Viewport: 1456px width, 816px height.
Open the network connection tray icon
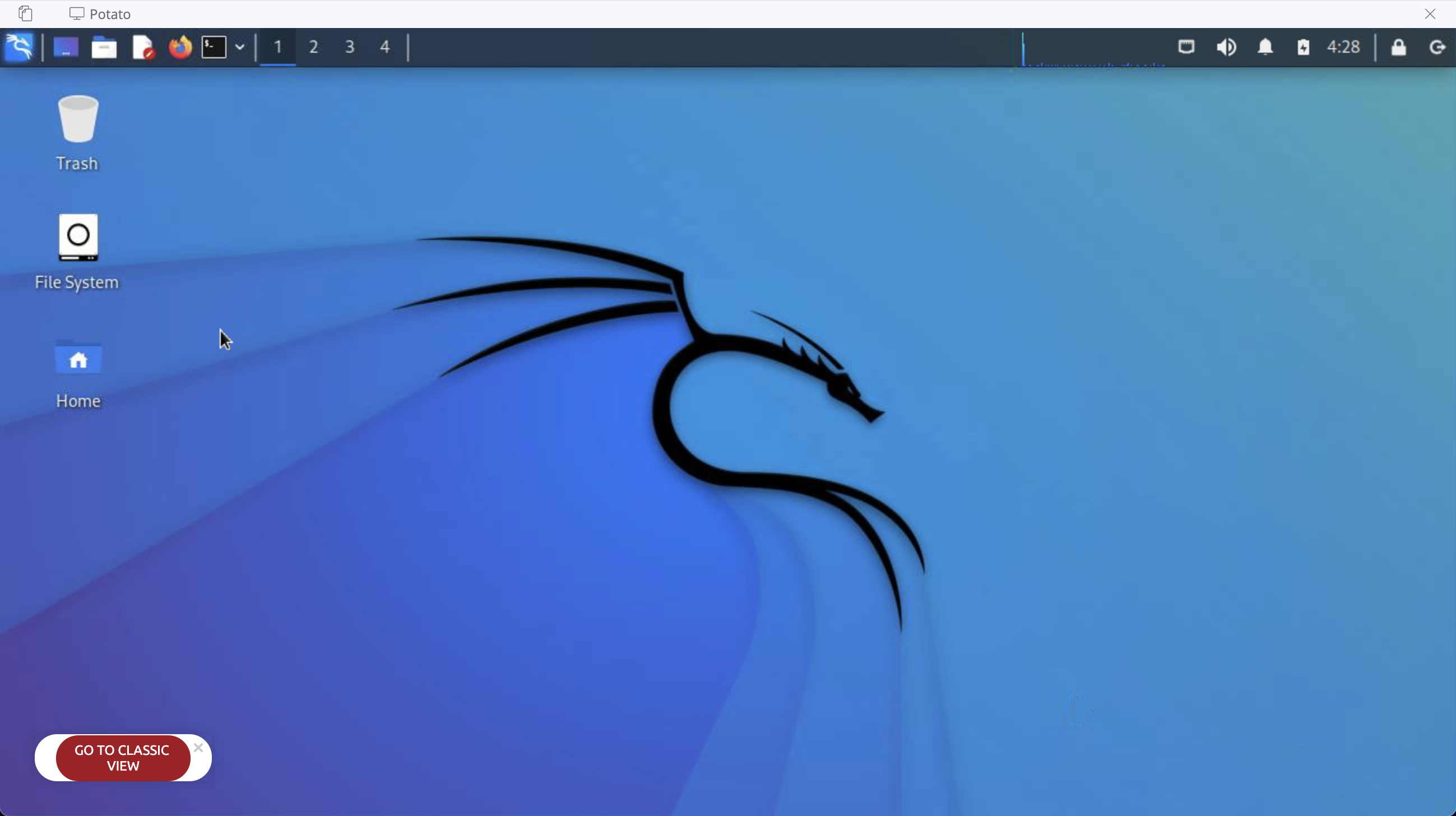point(1186,47)
